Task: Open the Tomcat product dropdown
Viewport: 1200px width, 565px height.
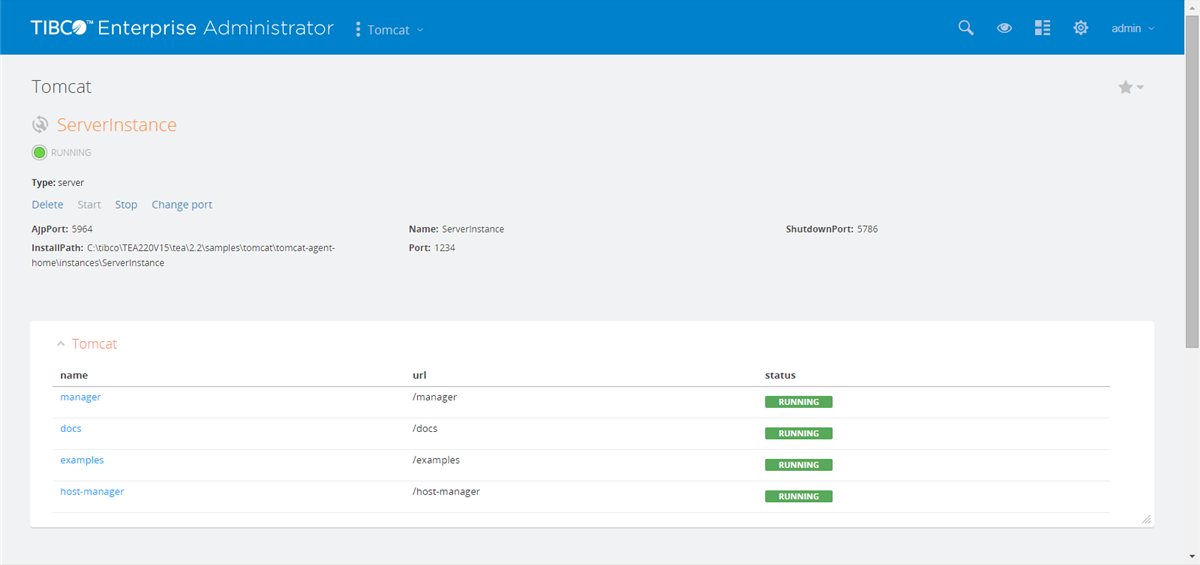Action: click(395, 30)
